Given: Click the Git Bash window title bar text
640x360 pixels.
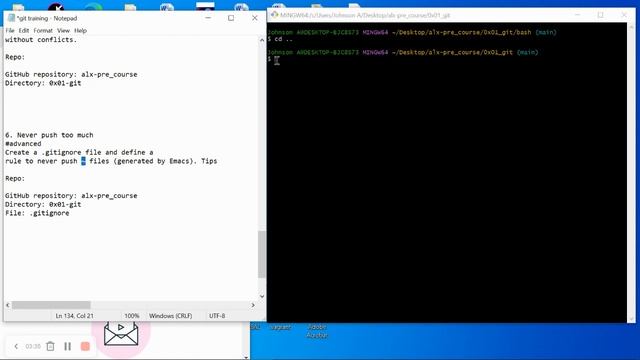Looking at the screenshot, I should pyautogui.click(x=365, y=15).
